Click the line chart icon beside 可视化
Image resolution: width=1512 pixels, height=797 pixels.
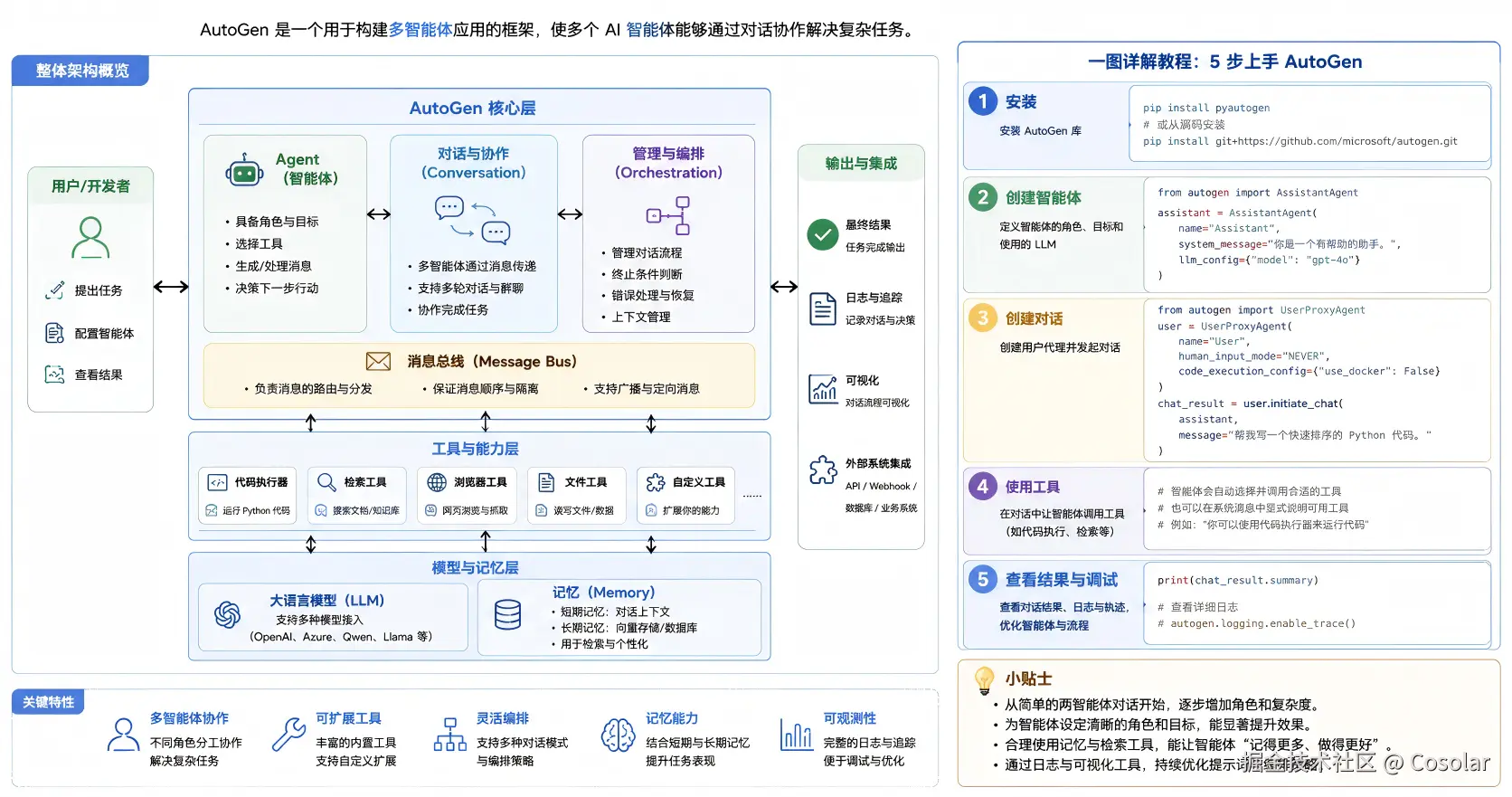tap(823, 389)
